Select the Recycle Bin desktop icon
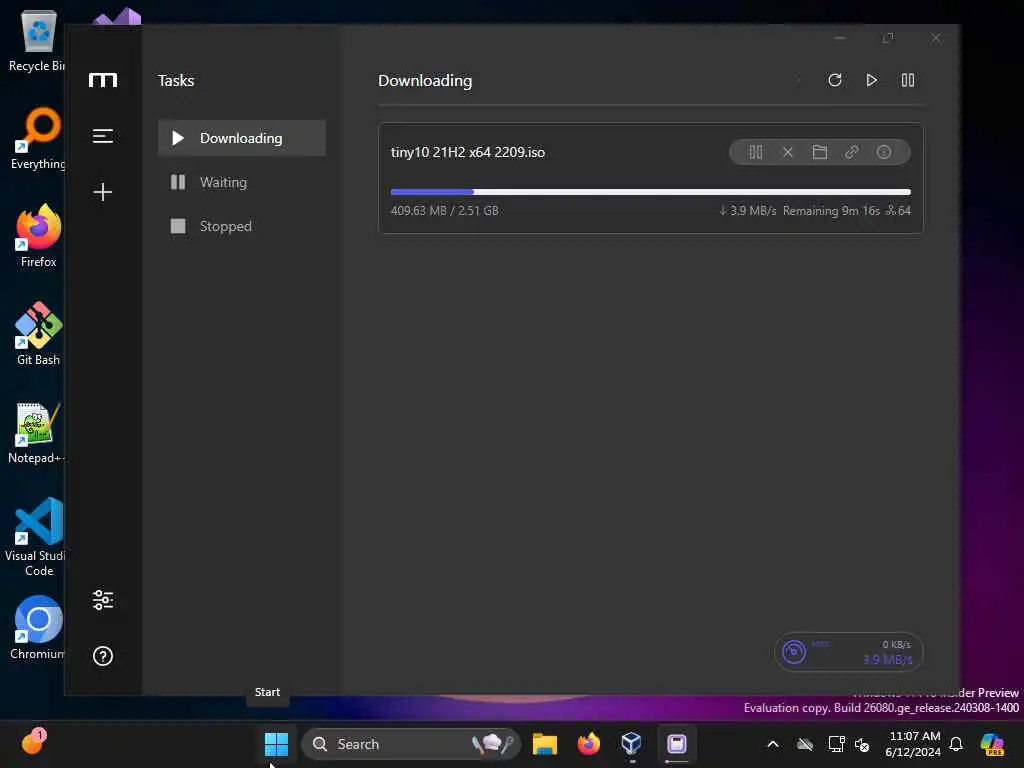The image size is (1024, 768). point(37,40)
